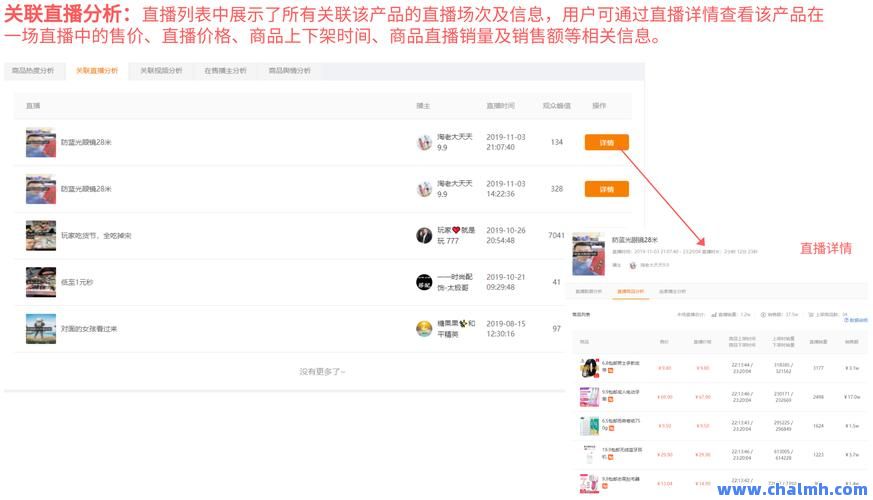Click orange shop icon in the 1223-sales row

point(610,457)
